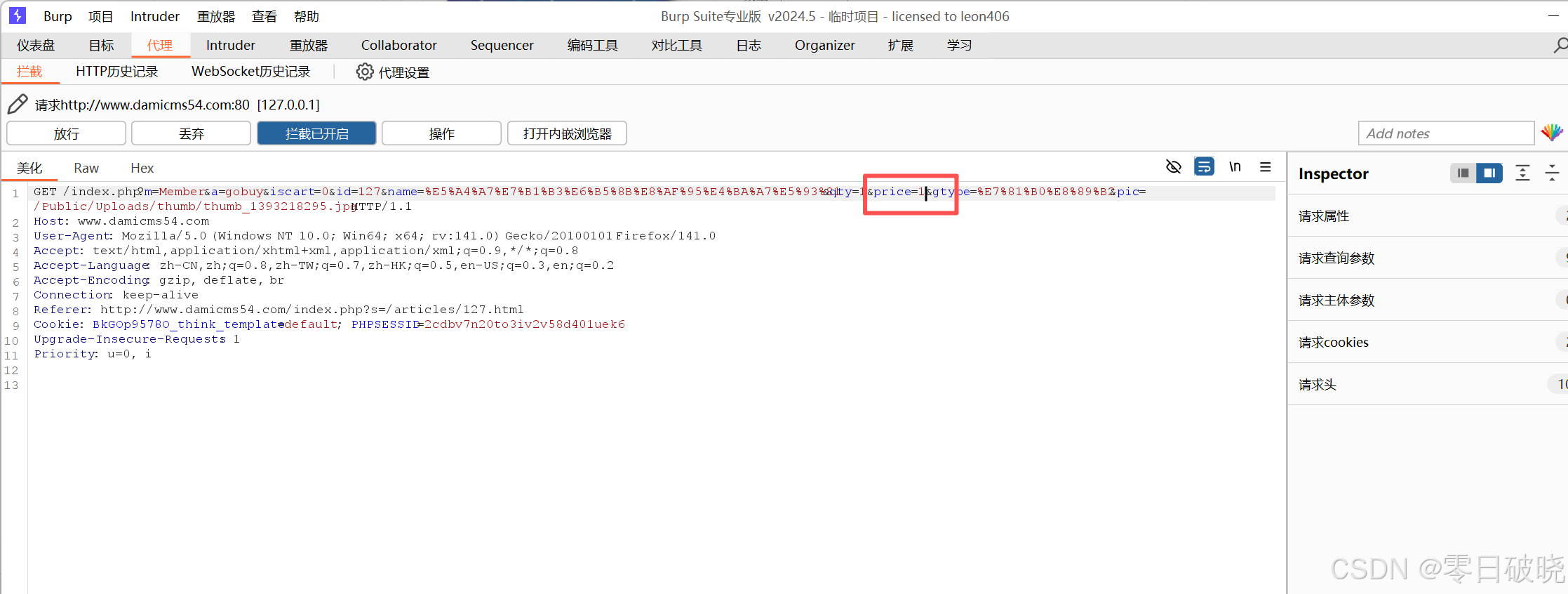Expand the 请求主体参数 section
This screenshot has width=1568, height=594.
coord(1428,300)
